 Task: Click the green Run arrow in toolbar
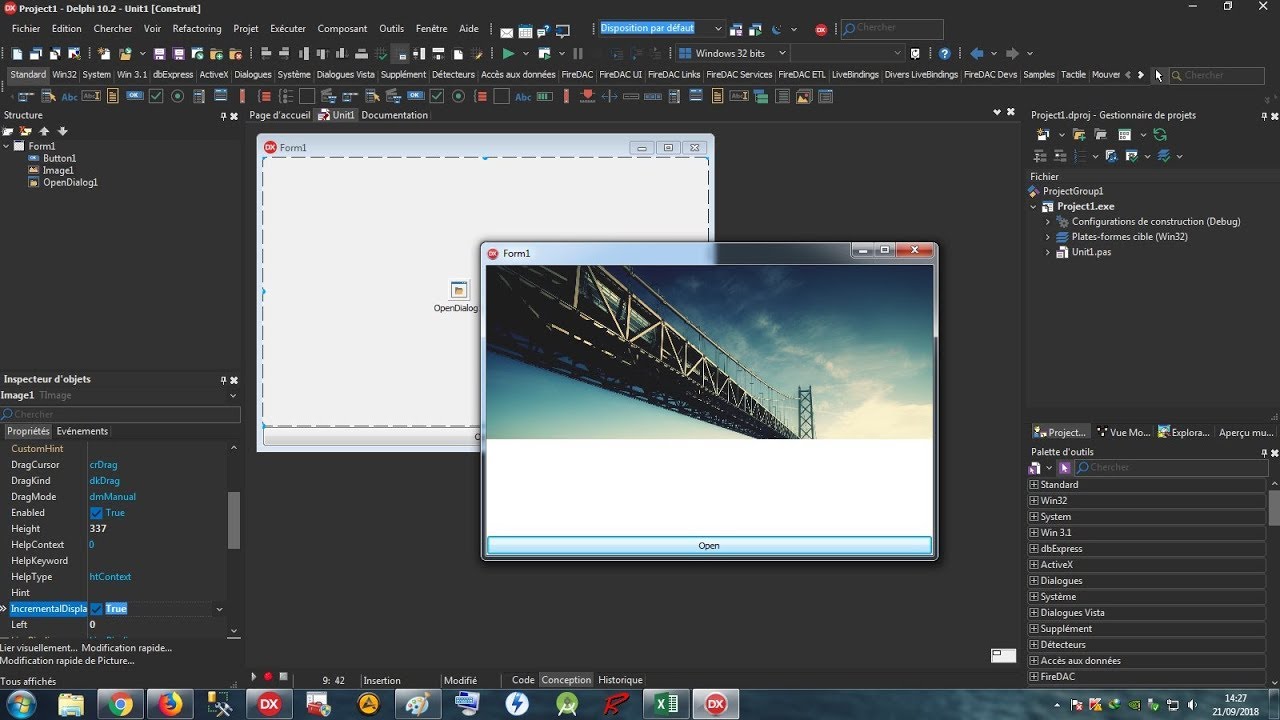point(508,53)
